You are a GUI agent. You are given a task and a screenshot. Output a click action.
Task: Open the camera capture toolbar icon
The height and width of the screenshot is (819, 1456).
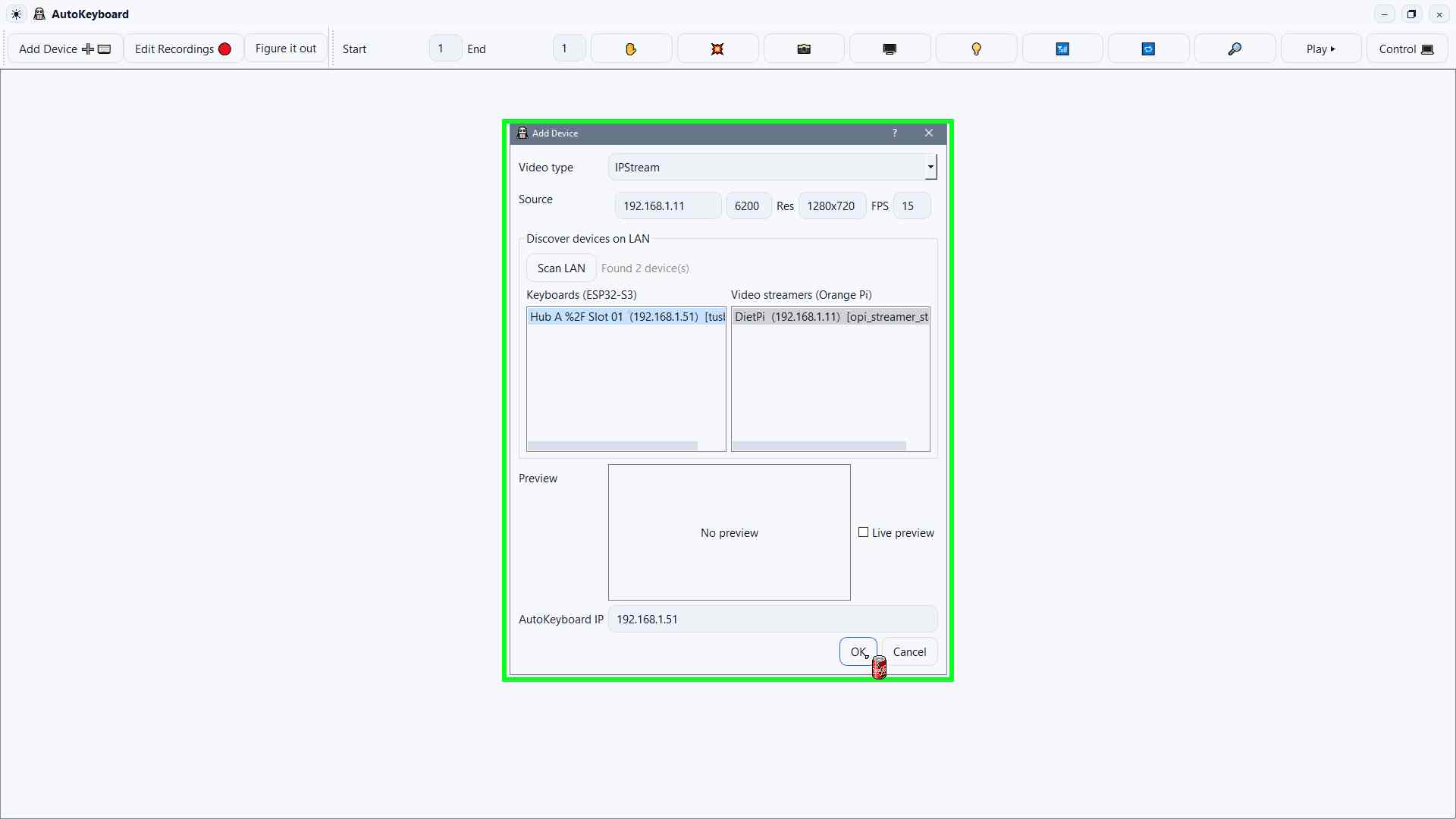pos(803,48)
